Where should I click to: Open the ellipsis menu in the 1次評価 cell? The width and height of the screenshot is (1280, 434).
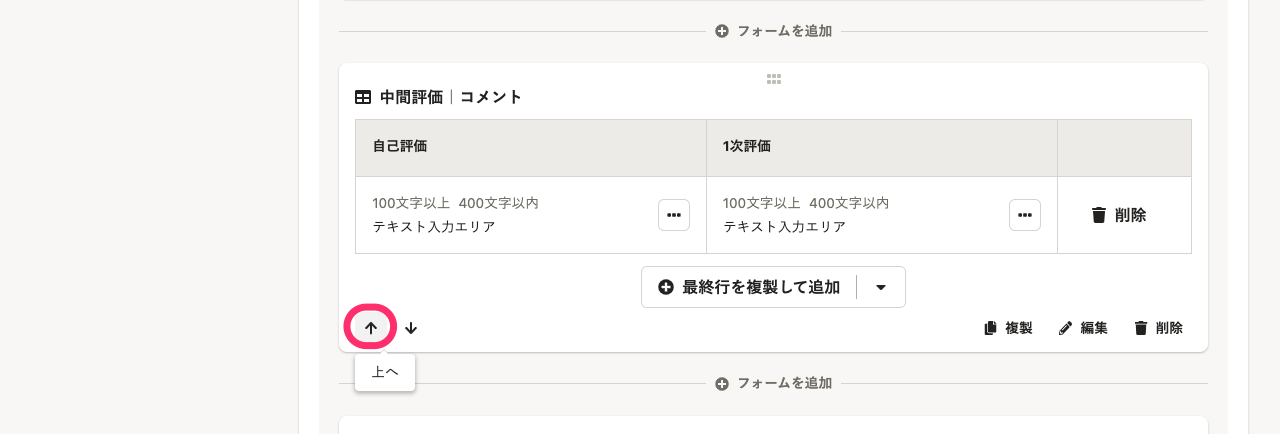(x=1025, y=215)
